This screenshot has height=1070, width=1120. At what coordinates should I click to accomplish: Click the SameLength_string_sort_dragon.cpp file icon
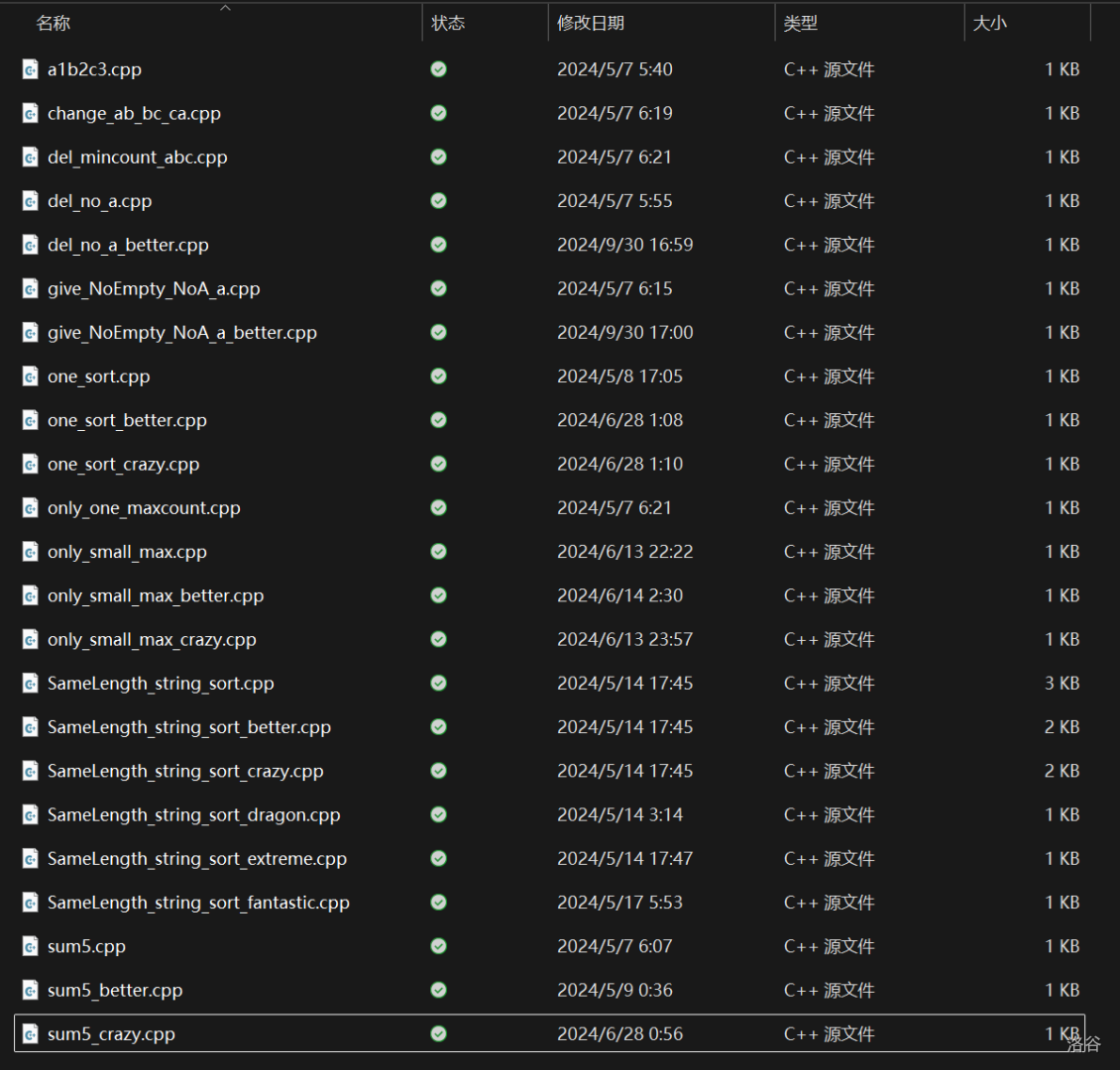(31, 815)
